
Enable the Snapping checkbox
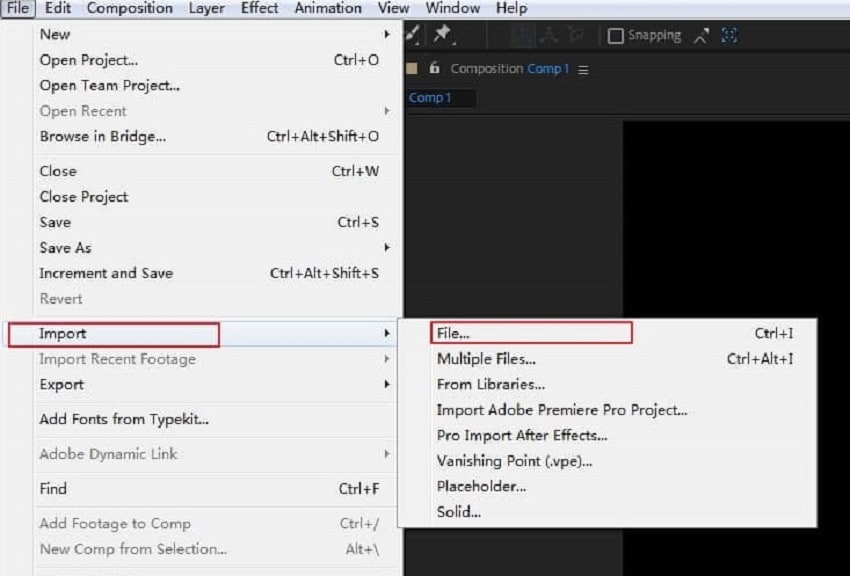point(615,36)
